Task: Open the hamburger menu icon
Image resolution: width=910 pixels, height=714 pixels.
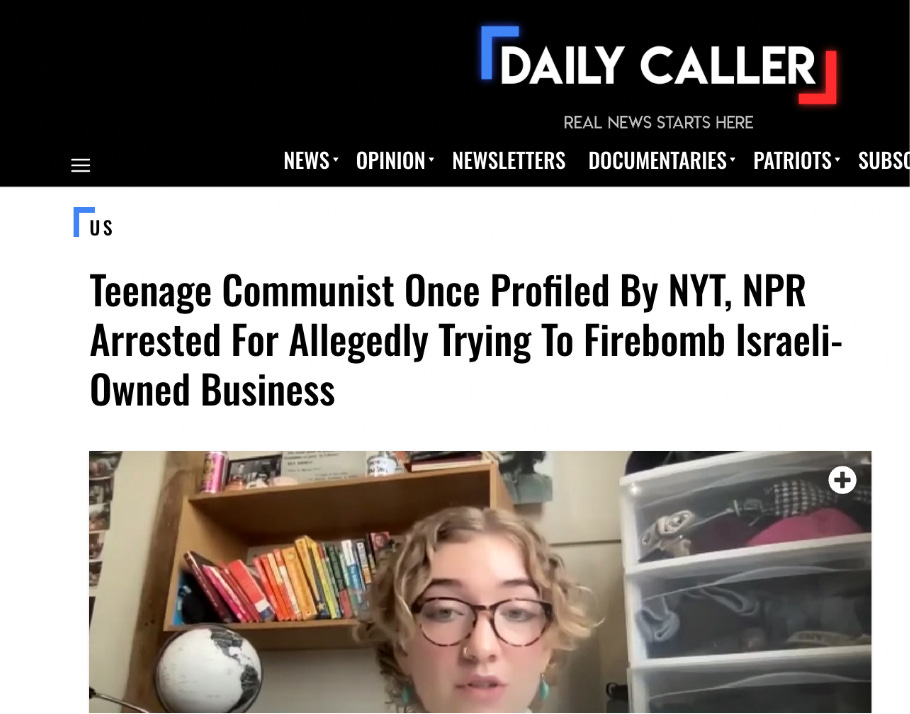Action: pos(81,165)
